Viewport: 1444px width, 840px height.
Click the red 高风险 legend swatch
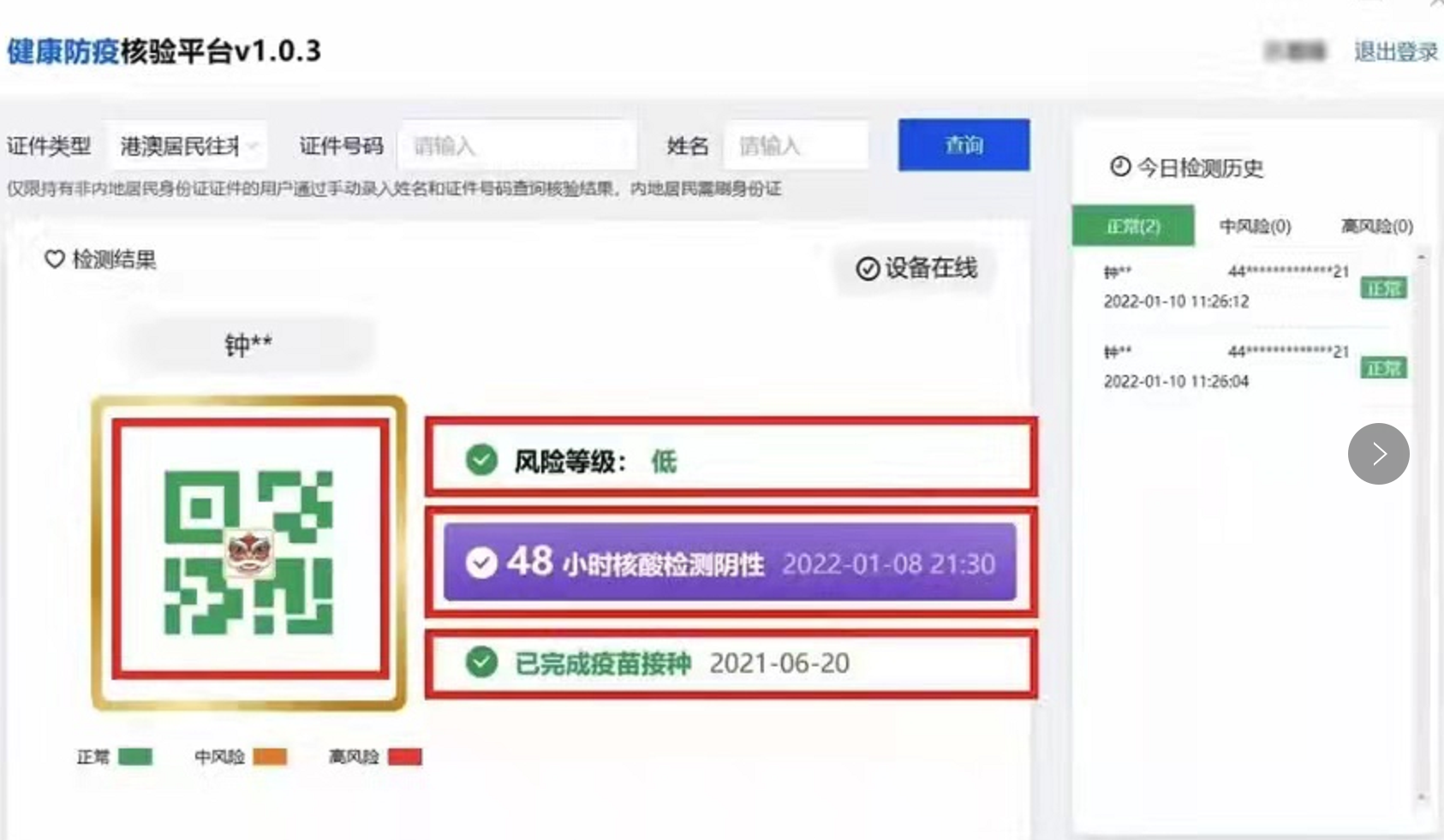point(405,757)
